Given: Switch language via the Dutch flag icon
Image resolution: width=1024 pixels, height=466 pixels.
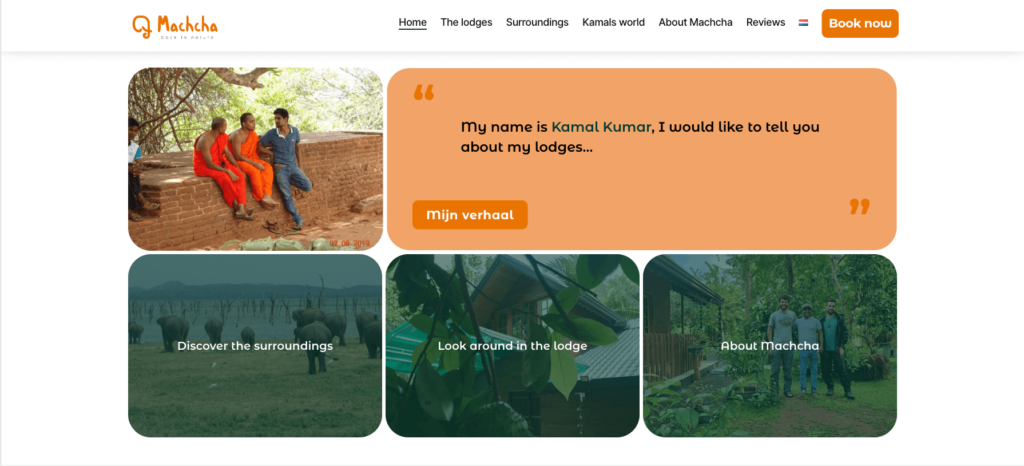Looking at the screenshot, I should 803,23.
